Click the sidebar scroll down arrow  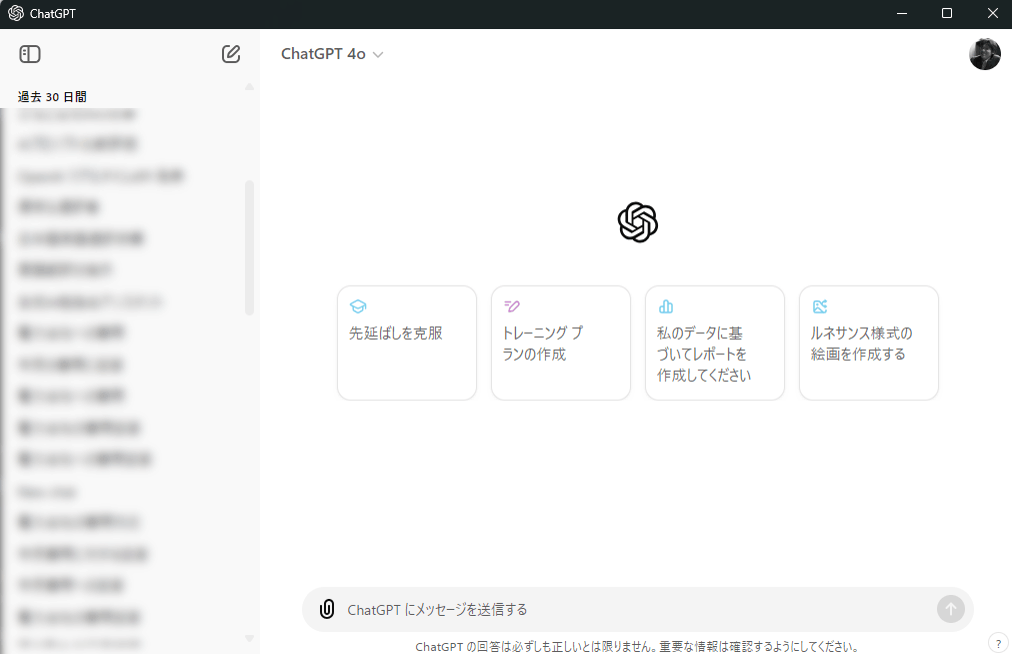coord(249,638)
